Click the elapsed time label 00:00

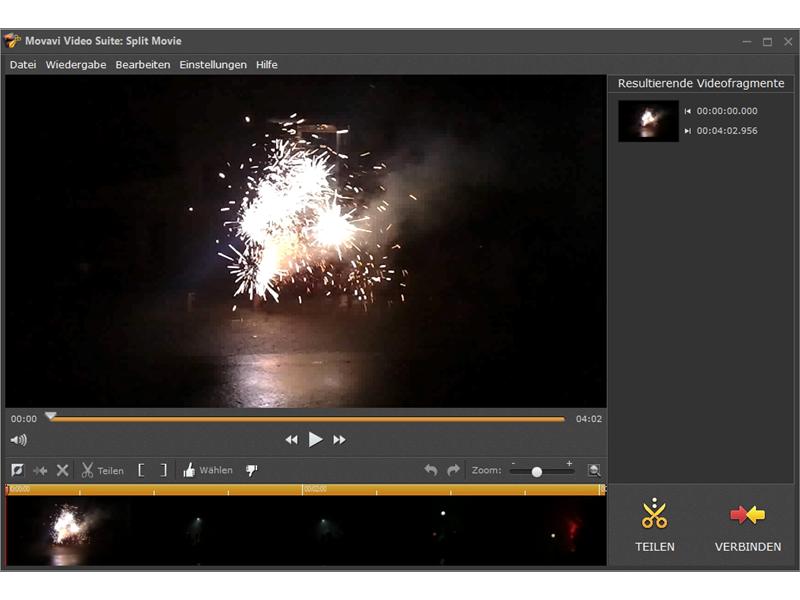point(23,419)
